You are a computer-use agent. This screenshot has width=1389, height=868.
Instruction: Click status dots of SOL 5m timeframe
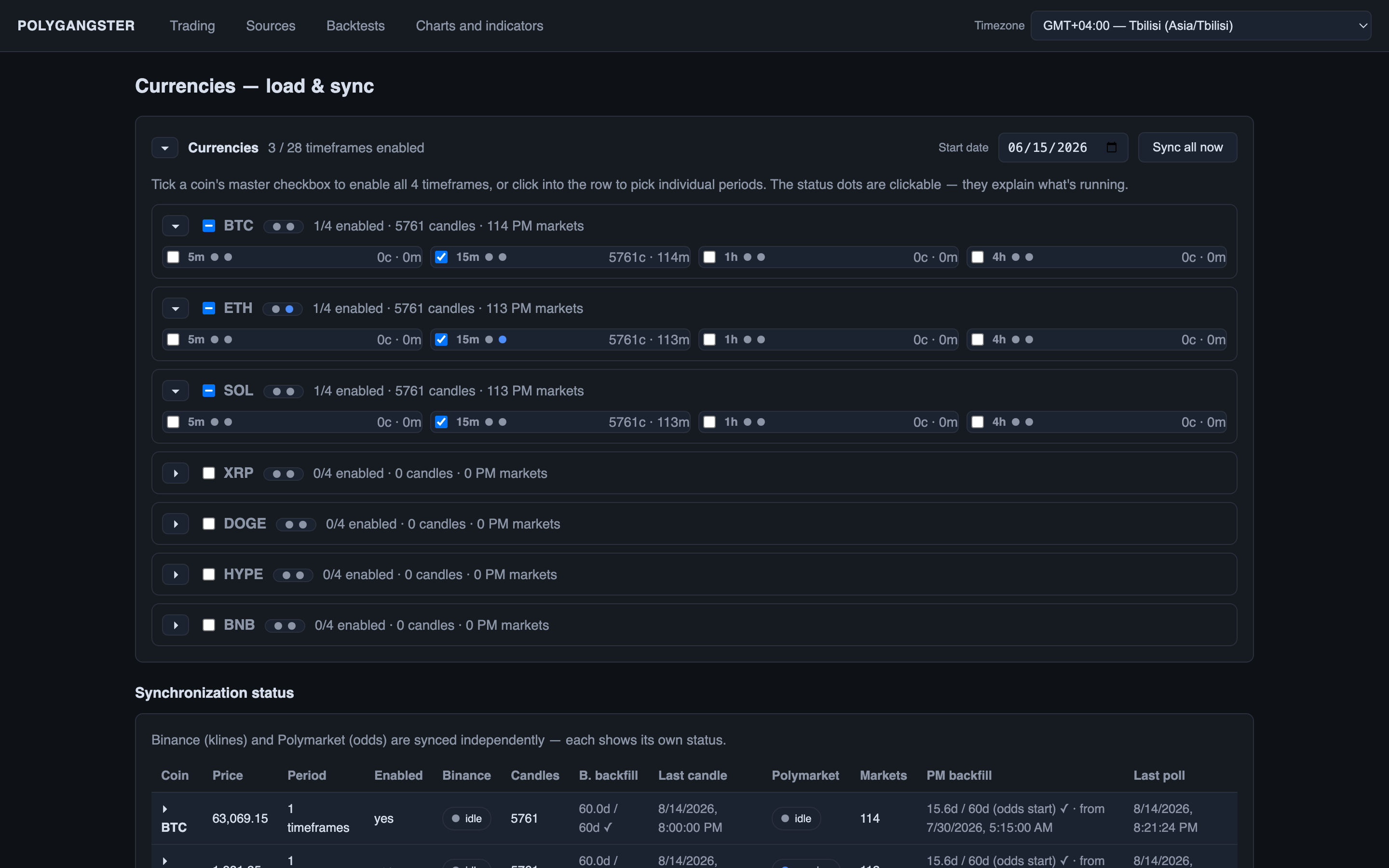tap(221, 422)
